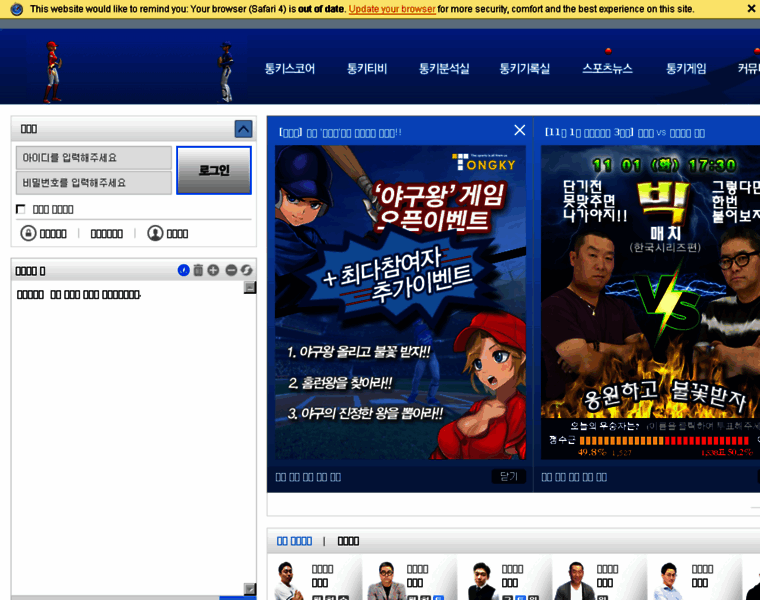Select the blue-highlighted tab above analyst list
This screenshot has width=760, height=600.
[x=294, y=541]
